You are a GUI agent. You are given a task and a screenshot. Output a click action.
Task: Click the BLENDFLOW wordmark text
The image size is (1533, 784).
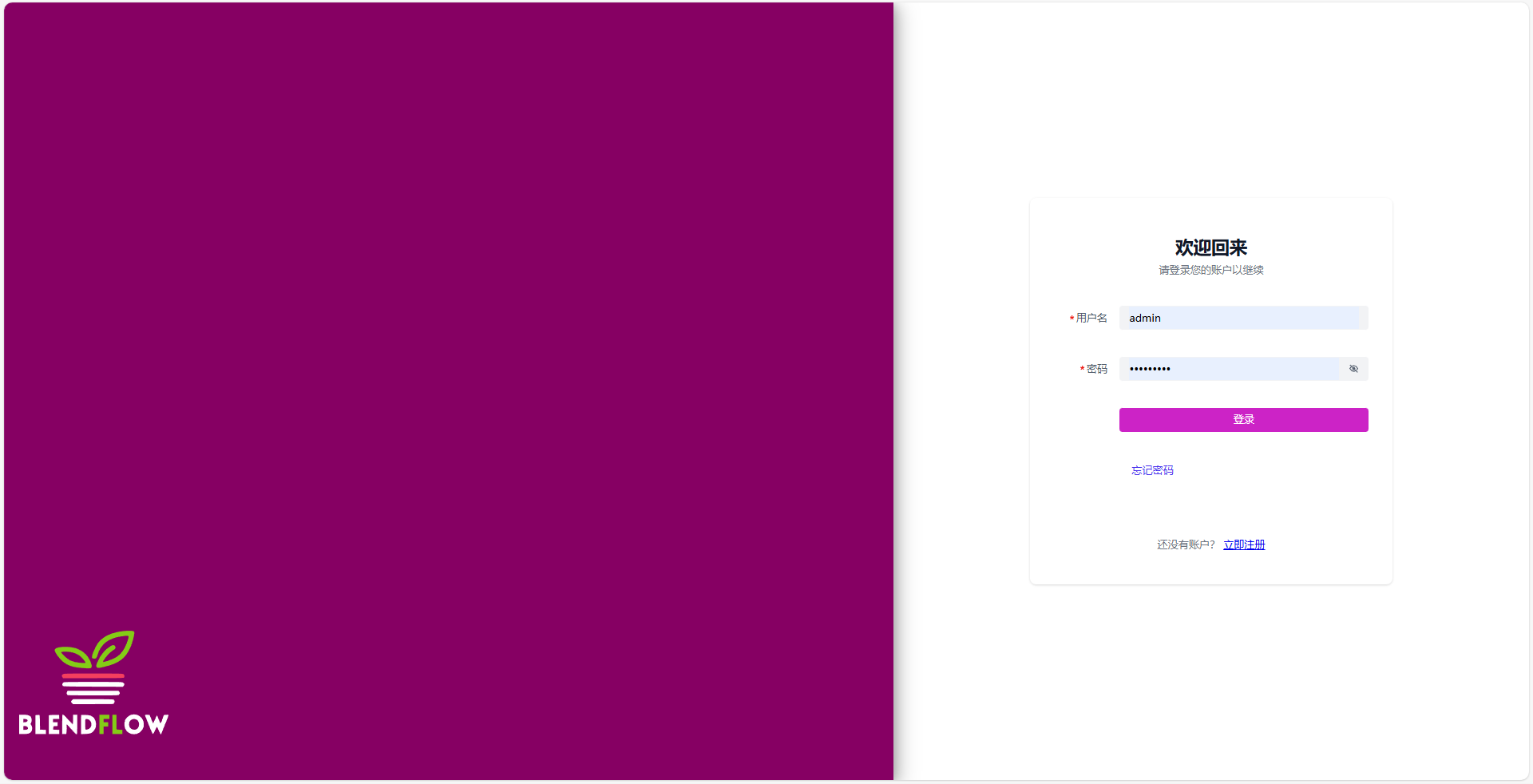pyautogui.click(x=93, y=725)
